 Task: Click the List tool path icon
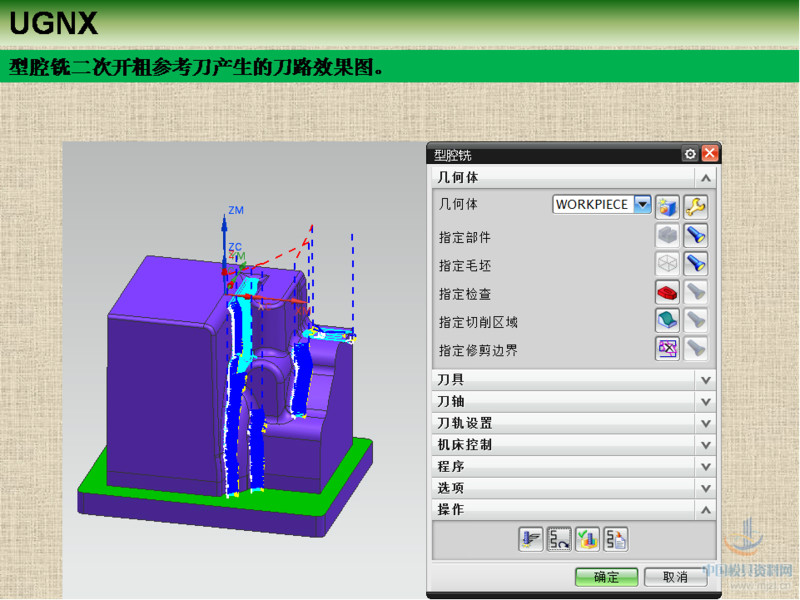coord(616,539)
